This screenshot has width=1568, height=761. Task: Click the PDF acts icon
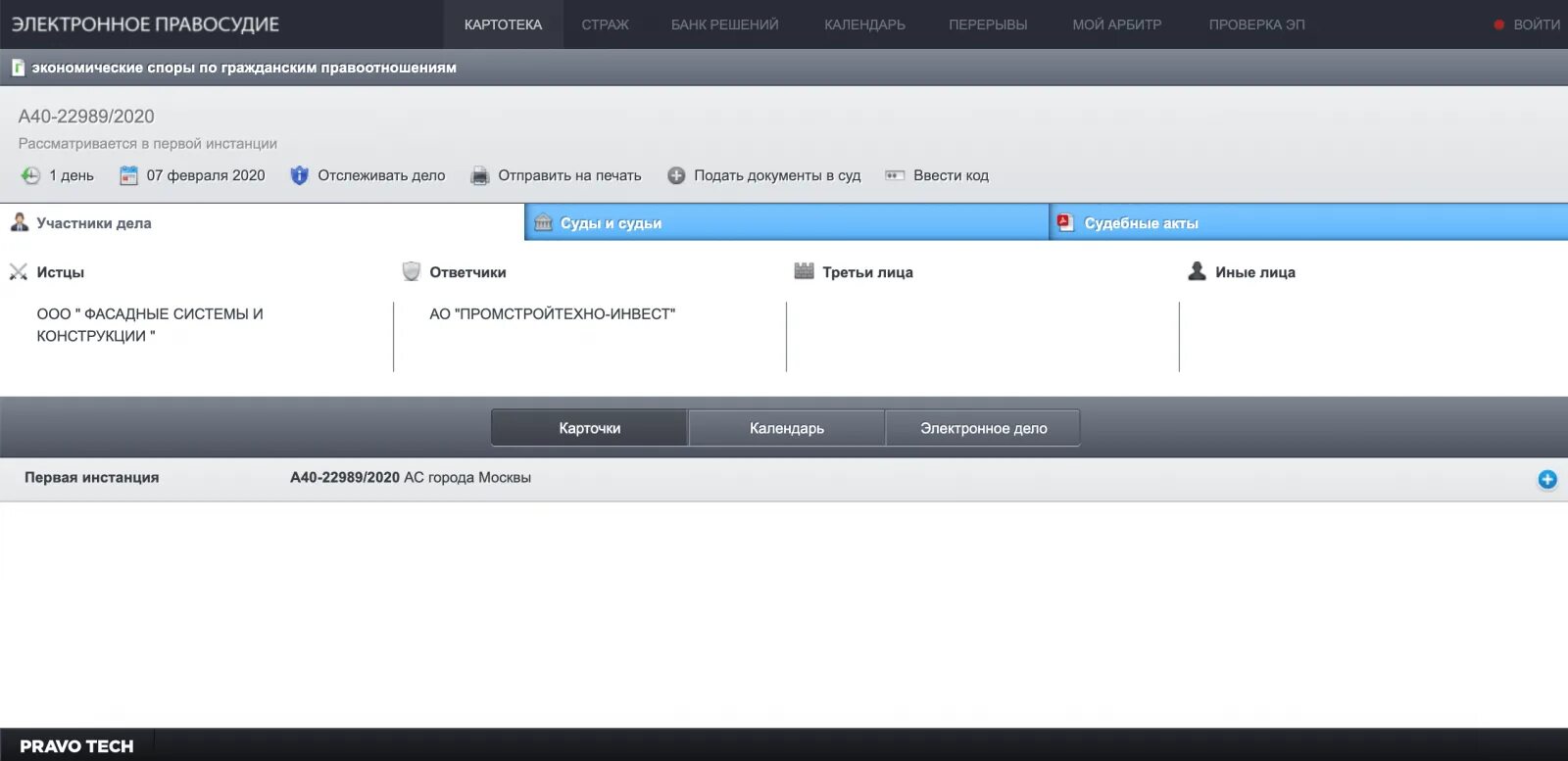click(x=1065, y=222)
